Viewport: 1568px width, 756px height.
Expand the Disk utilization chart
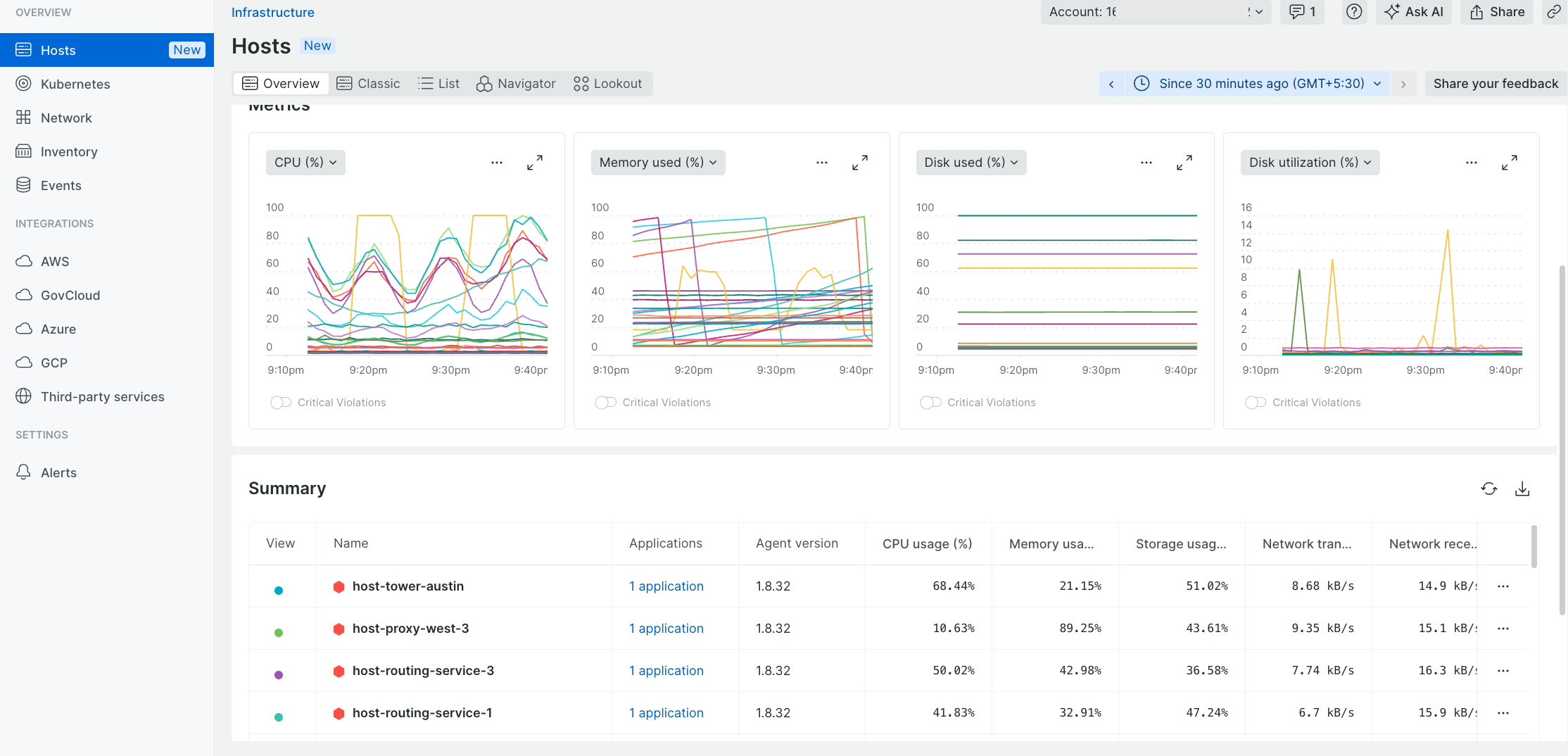pyautogui.click(x=1510, y=163)
